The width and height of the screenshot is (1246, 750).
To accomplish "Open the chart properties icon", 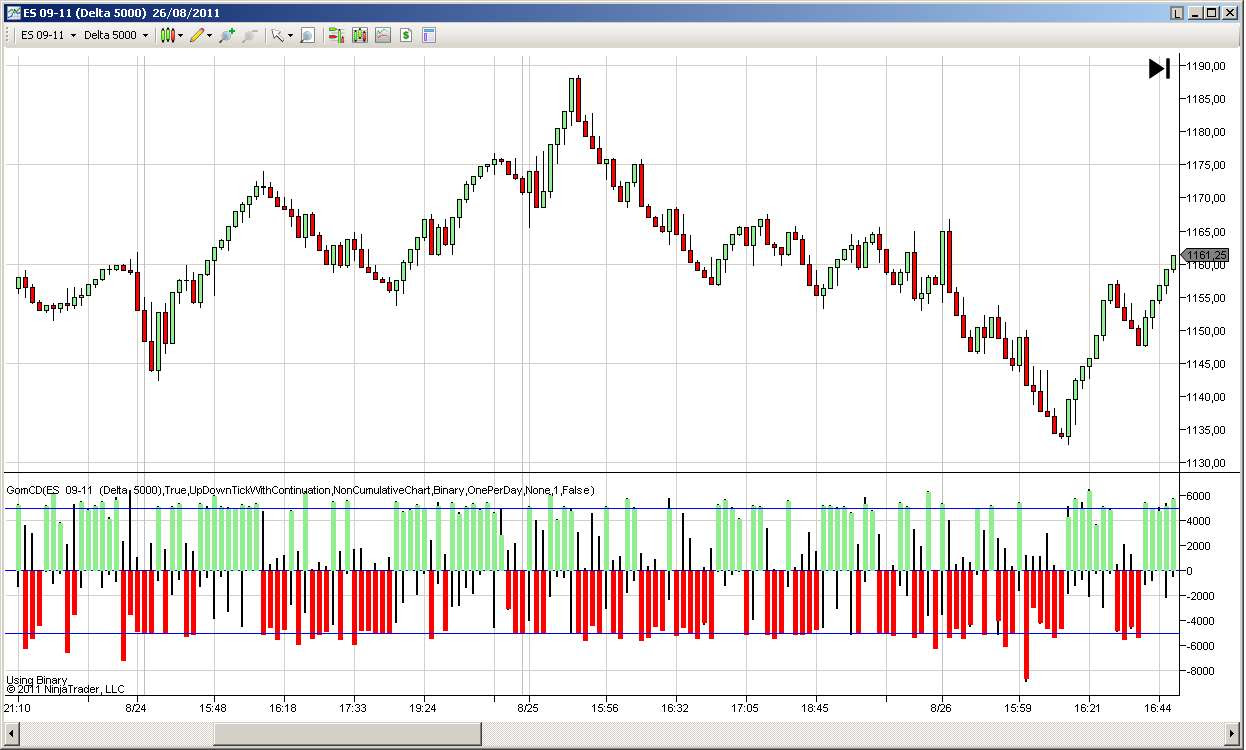I will [429, 35].
